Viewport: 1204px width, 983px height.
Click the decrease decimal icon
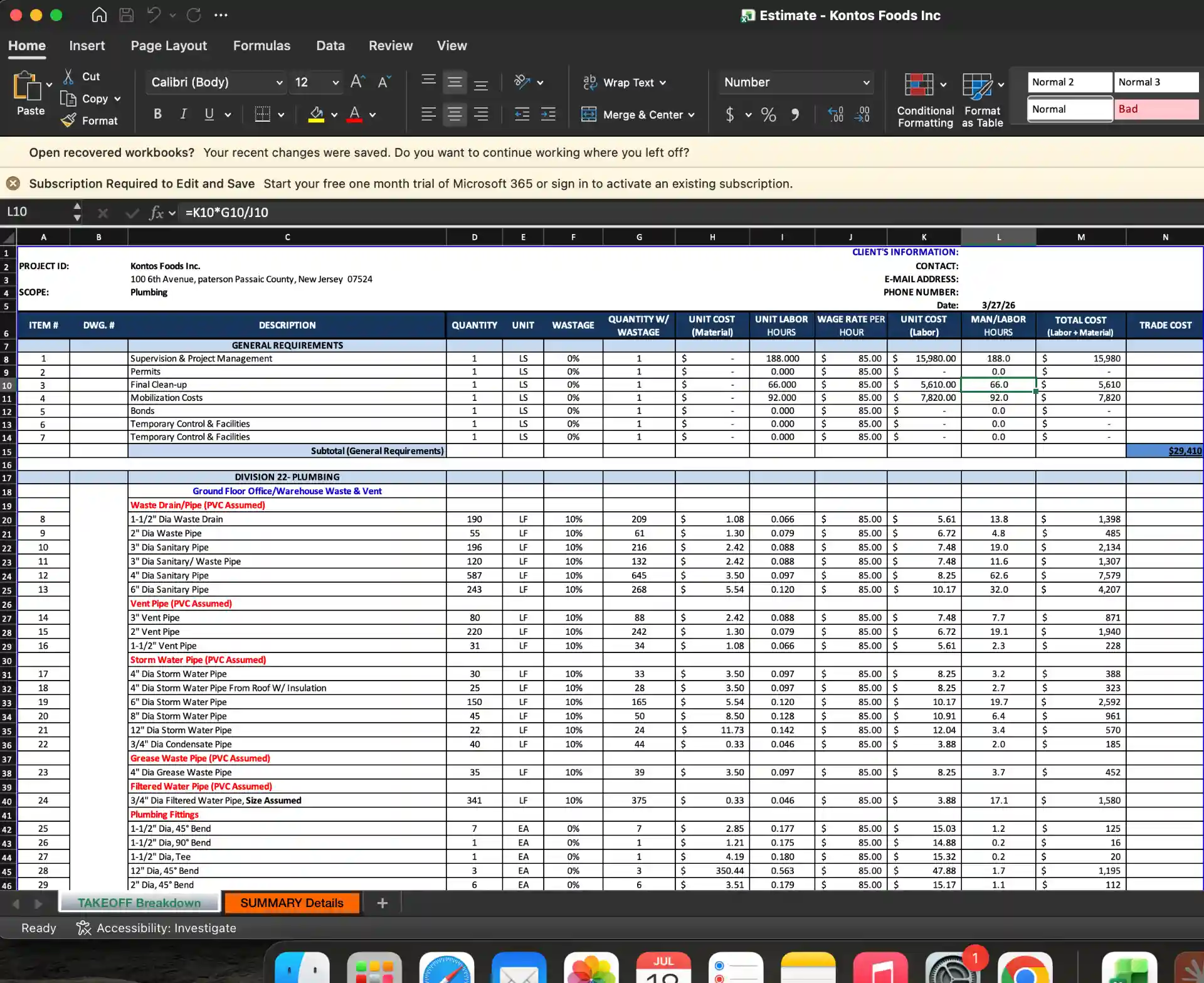point(862,114)
